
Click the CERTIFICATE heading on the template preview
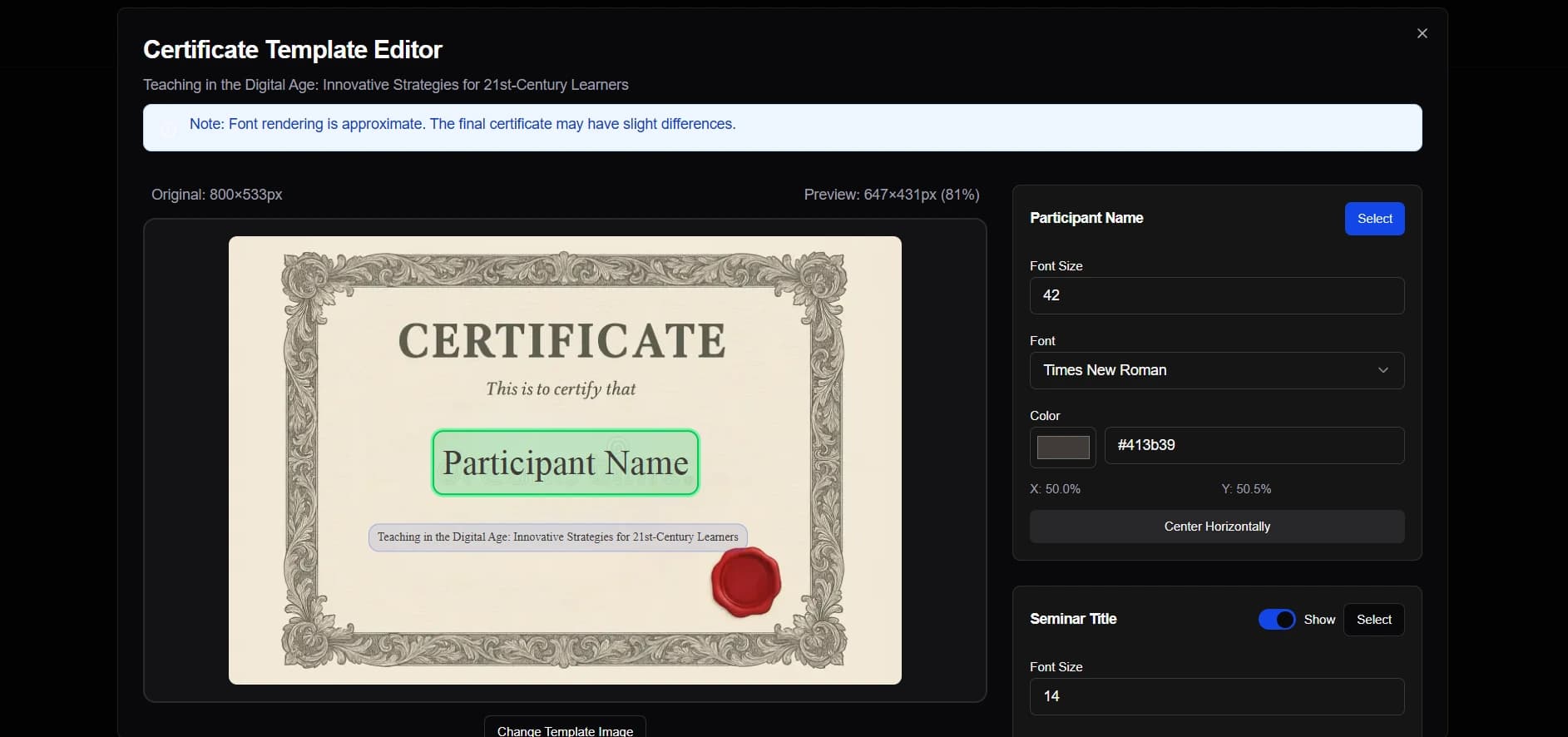(x=561, y=341)
